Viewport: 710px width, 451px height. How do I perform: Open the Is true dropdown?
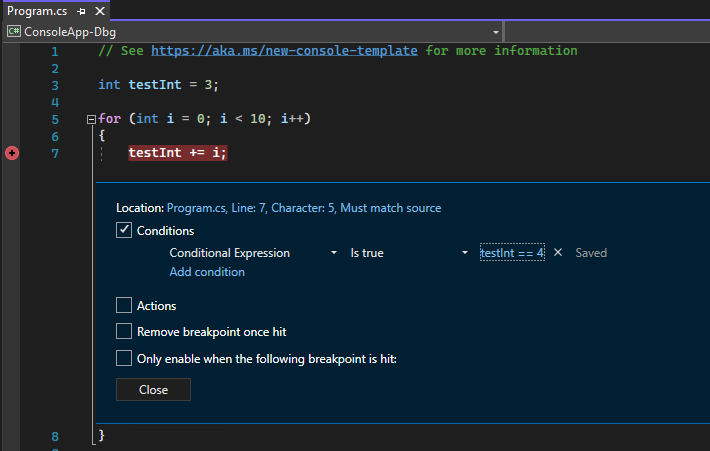tap(408, 253)
